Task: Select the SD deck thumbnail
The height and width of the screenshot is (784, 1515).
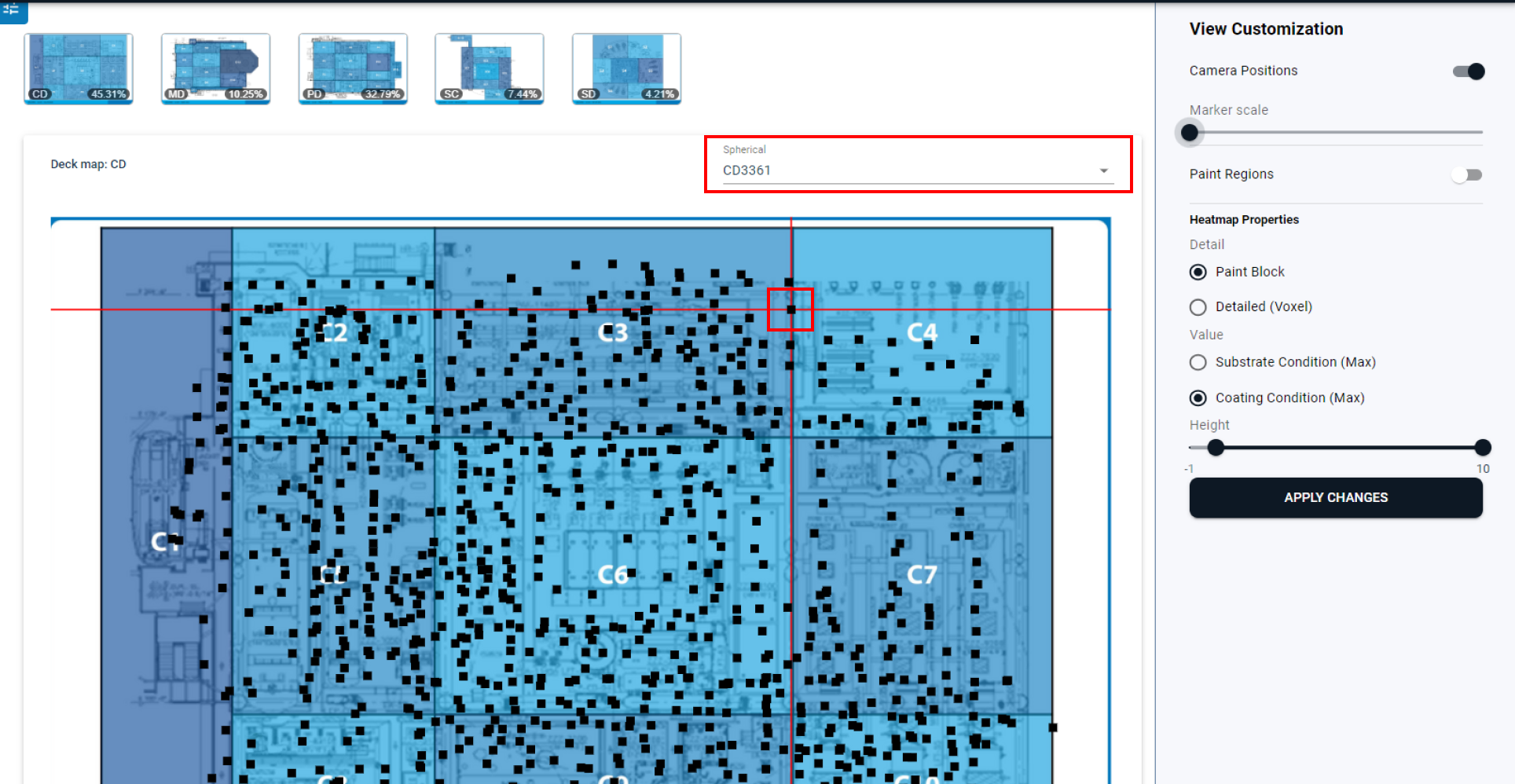Action: pyautogui.click(x=626, y=68)
